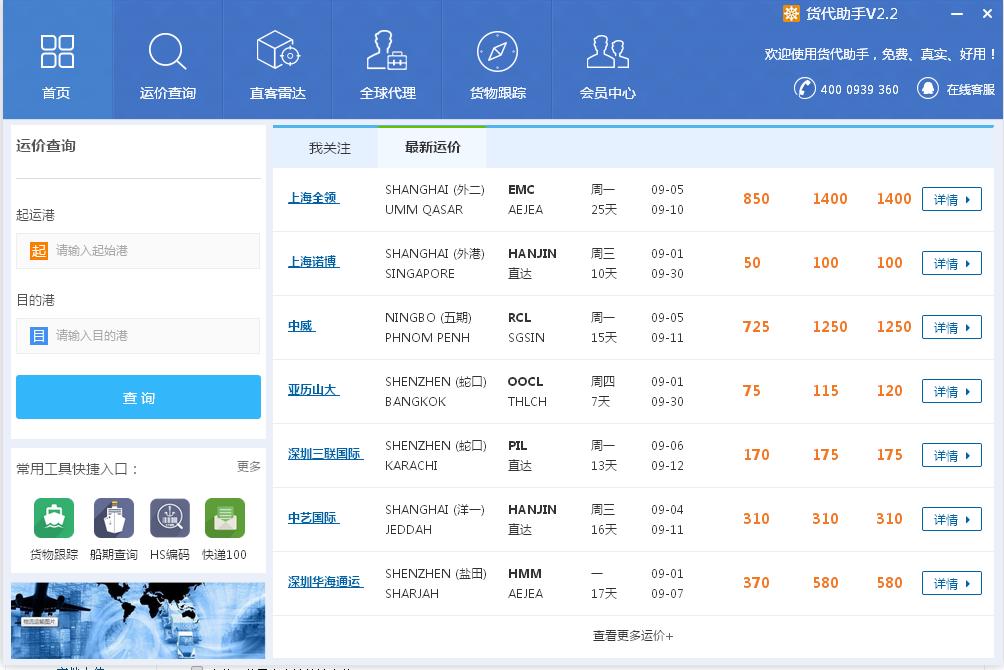This screenshot has width=1004, height=670.
Task: Open 货物跟踪 shortcut in common tools panel
Action: point(53,517)
